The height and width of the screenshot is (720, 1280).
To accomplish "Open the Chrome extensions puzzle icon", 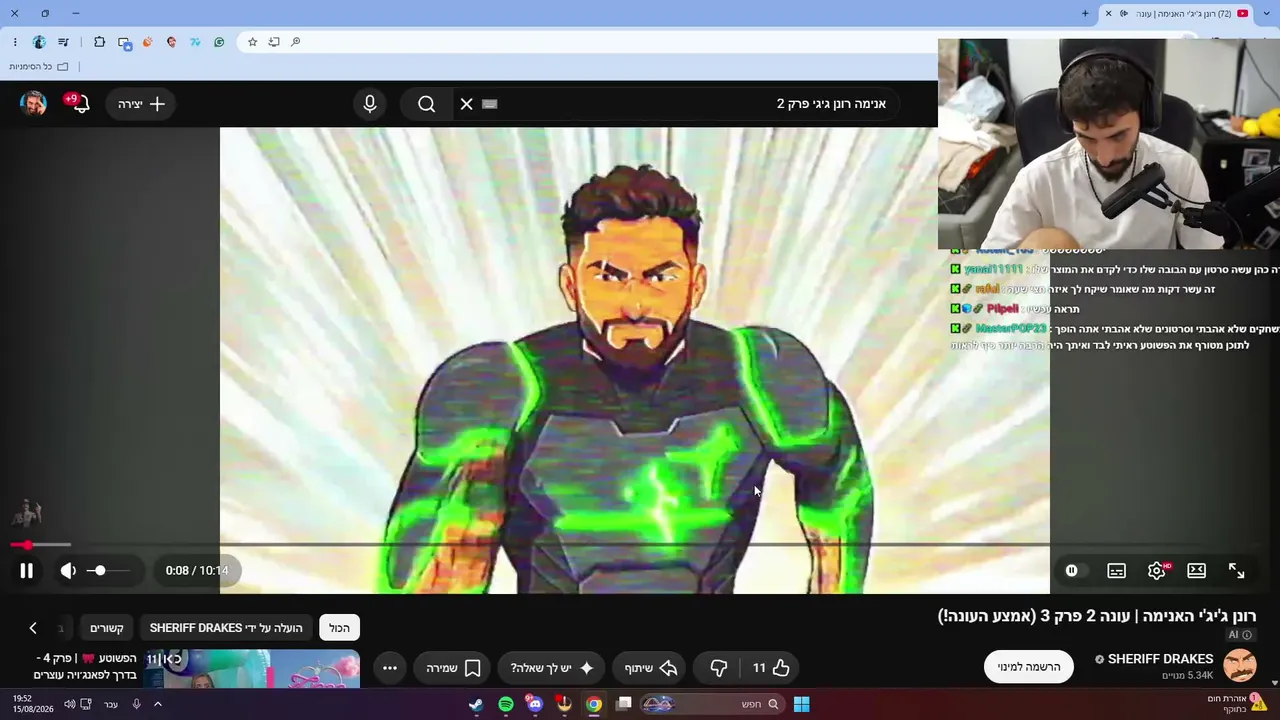I will click(x=99, y=42).
